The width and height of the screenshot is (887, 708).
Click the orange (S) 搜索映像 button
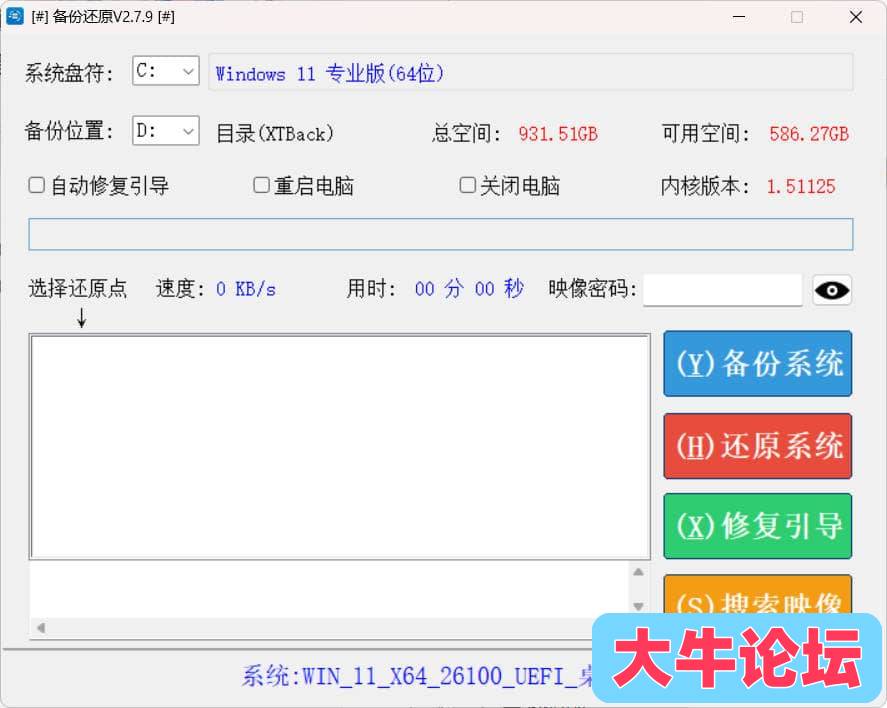click(757, 595)
